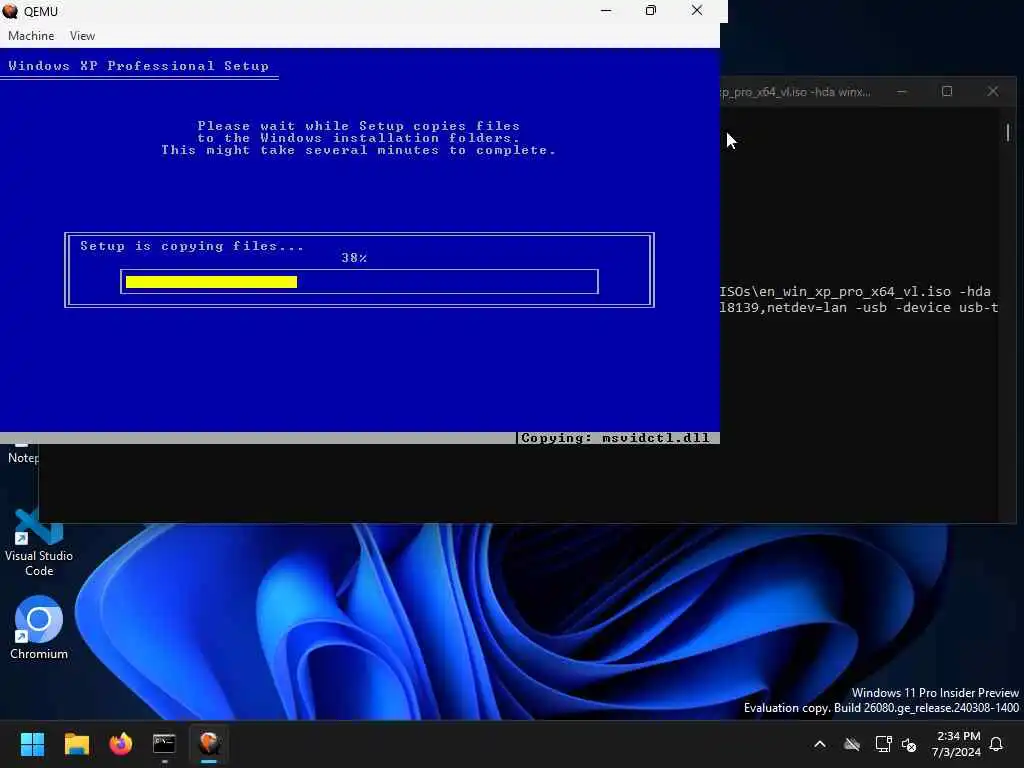Minimize the QEMU window
The width and height of the screenshot is (1024, 768).
[606, 10]
